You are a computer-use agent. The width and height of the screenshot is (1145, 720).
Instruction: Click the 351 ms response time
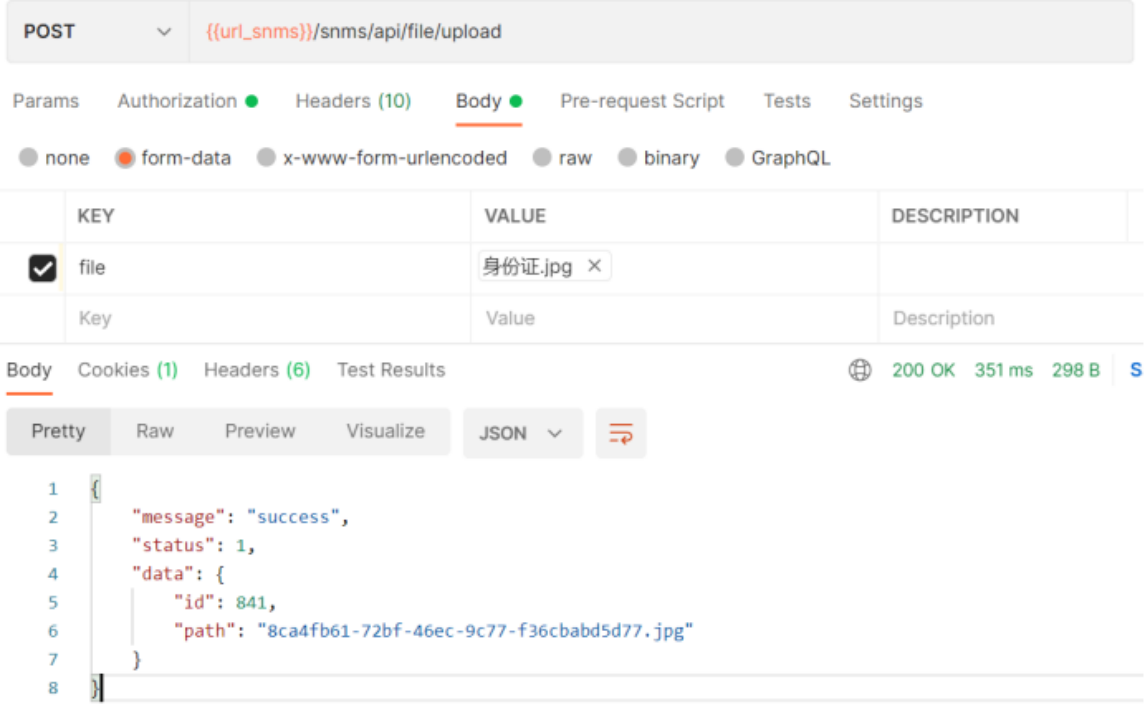pyautogui.click(x=1003, y=370)
